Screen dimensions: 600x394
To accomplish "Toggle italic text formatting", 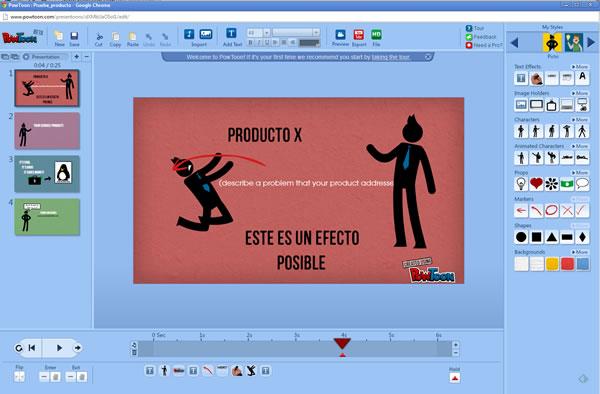I will click(259, 42).
